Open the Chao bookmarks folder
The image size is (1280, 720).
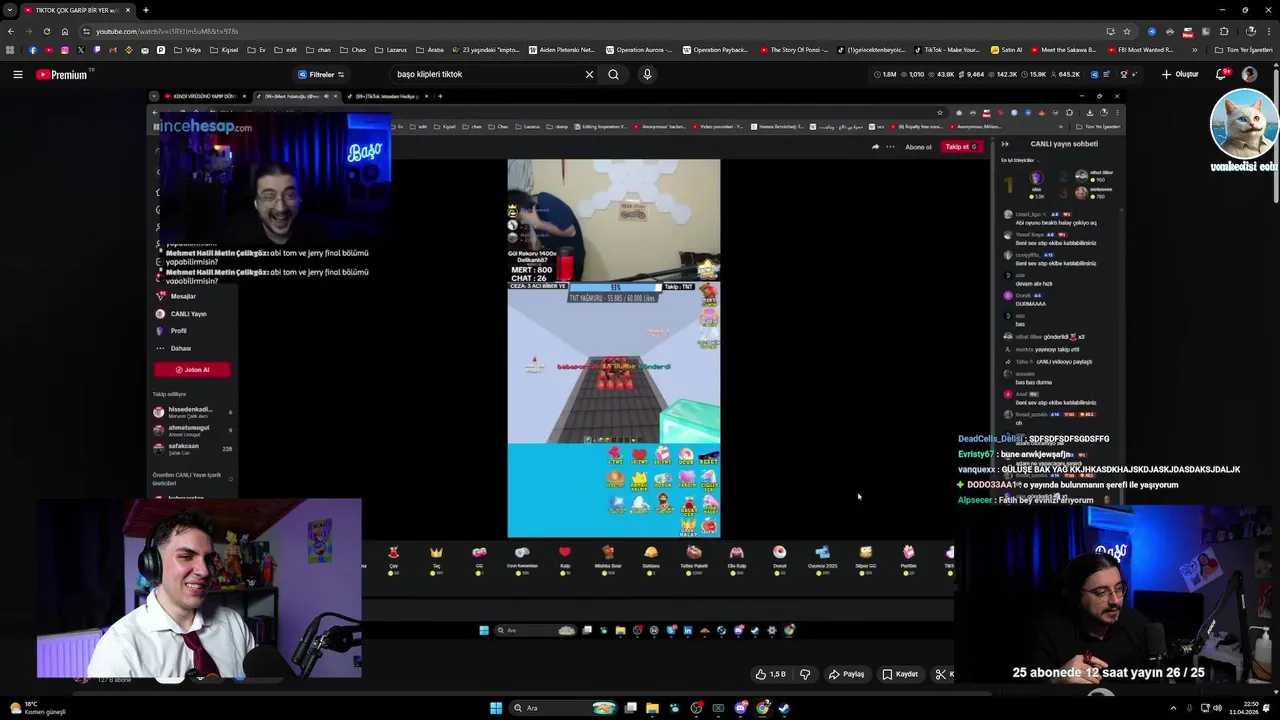tap(352, 49)
